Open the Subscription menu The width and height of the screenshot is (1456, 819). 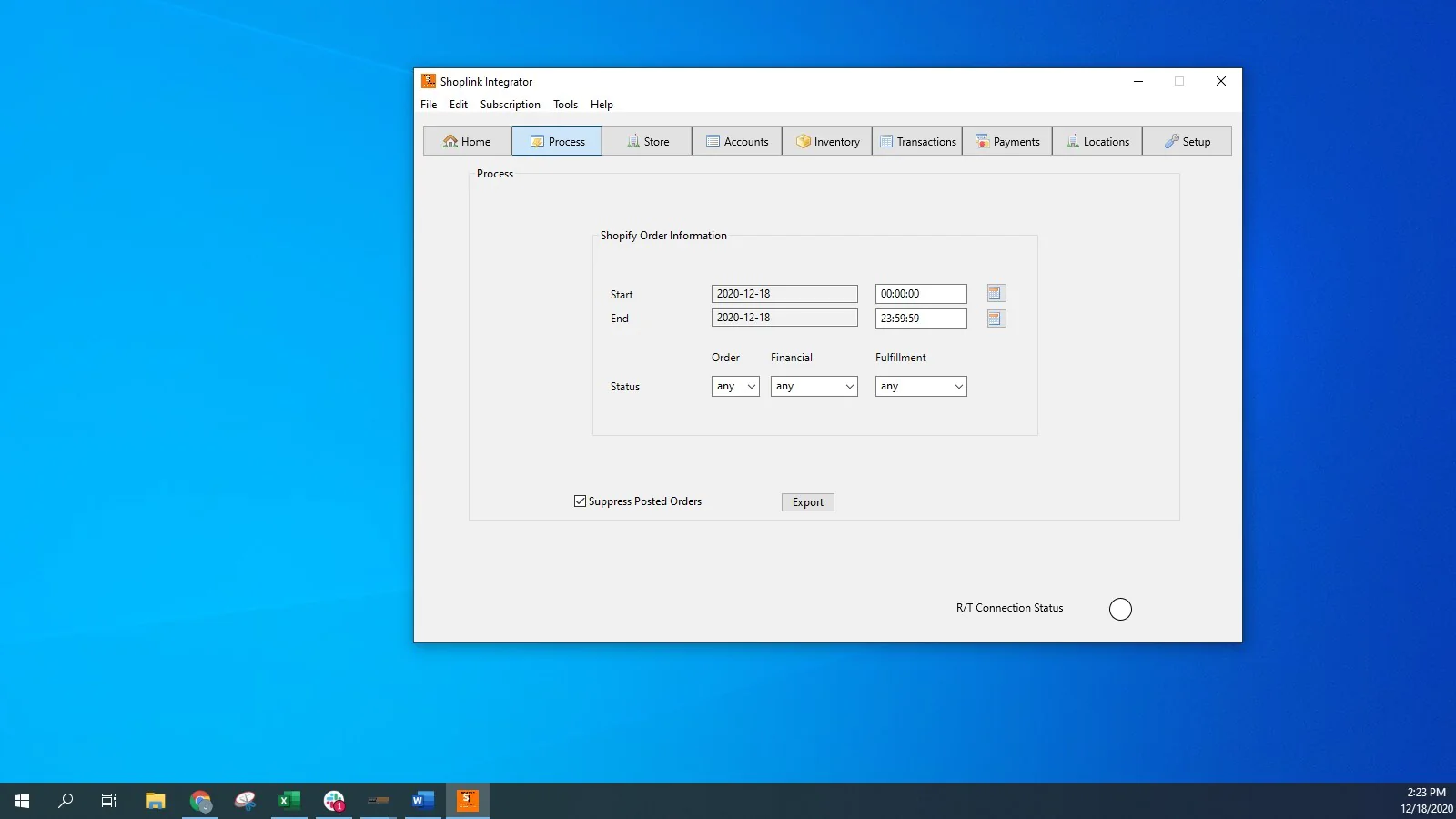tap(510, 105)
